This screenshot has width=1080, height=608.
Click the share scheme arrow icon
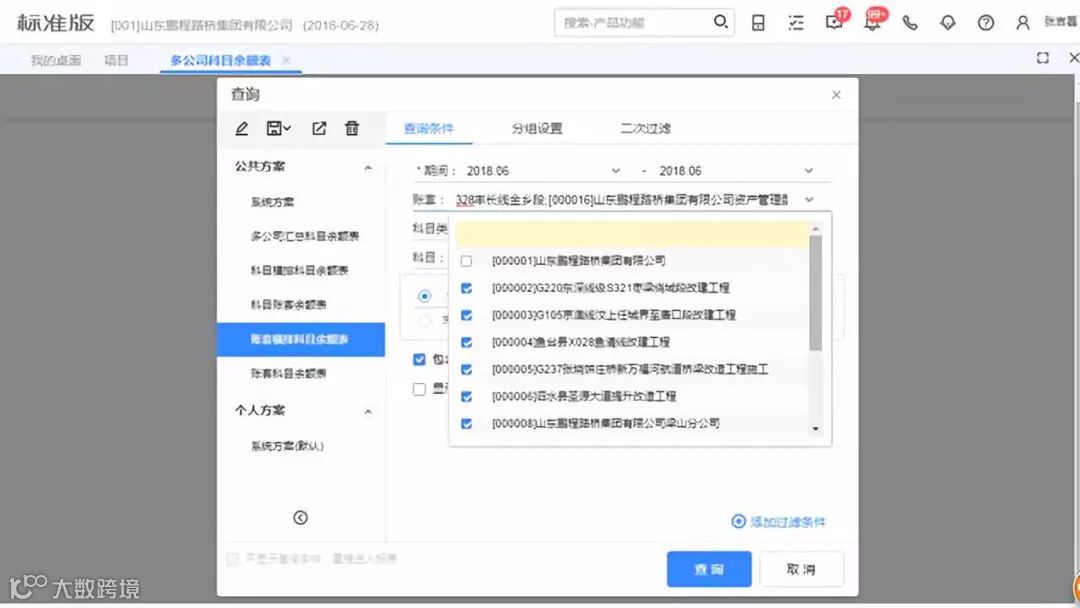(x=319, y=128)
